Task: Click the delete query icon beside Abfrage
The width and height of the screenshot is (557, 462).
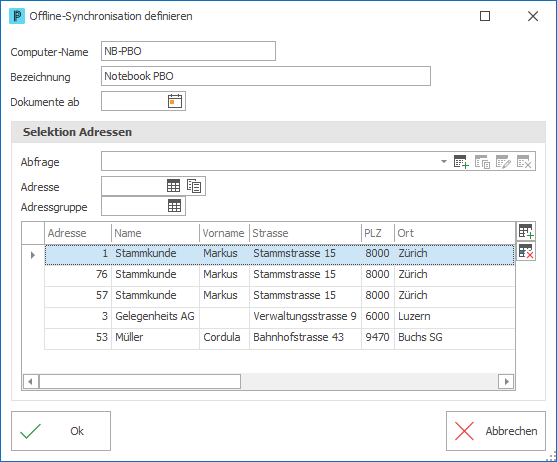Action: (524, 162)
